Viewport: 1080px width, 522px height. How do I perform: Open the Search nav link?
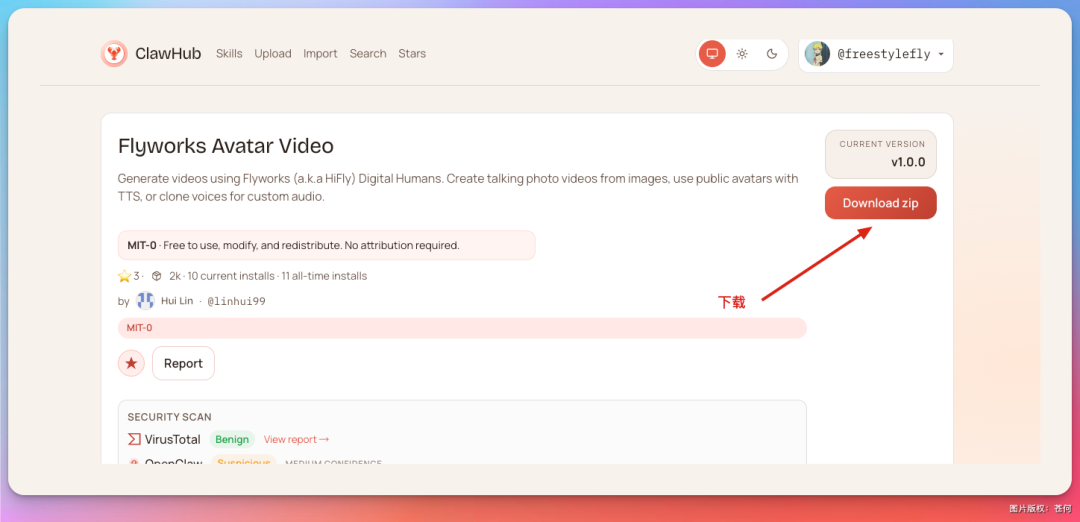point(368,54)
